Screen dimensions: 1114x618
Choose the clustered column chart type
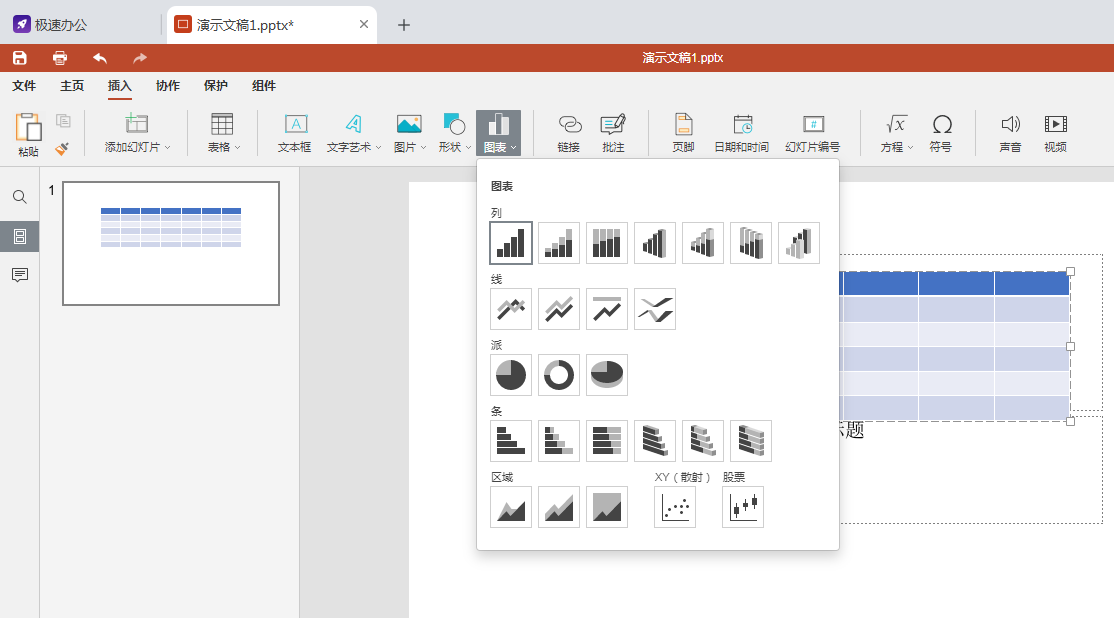[x=511, y=243]
